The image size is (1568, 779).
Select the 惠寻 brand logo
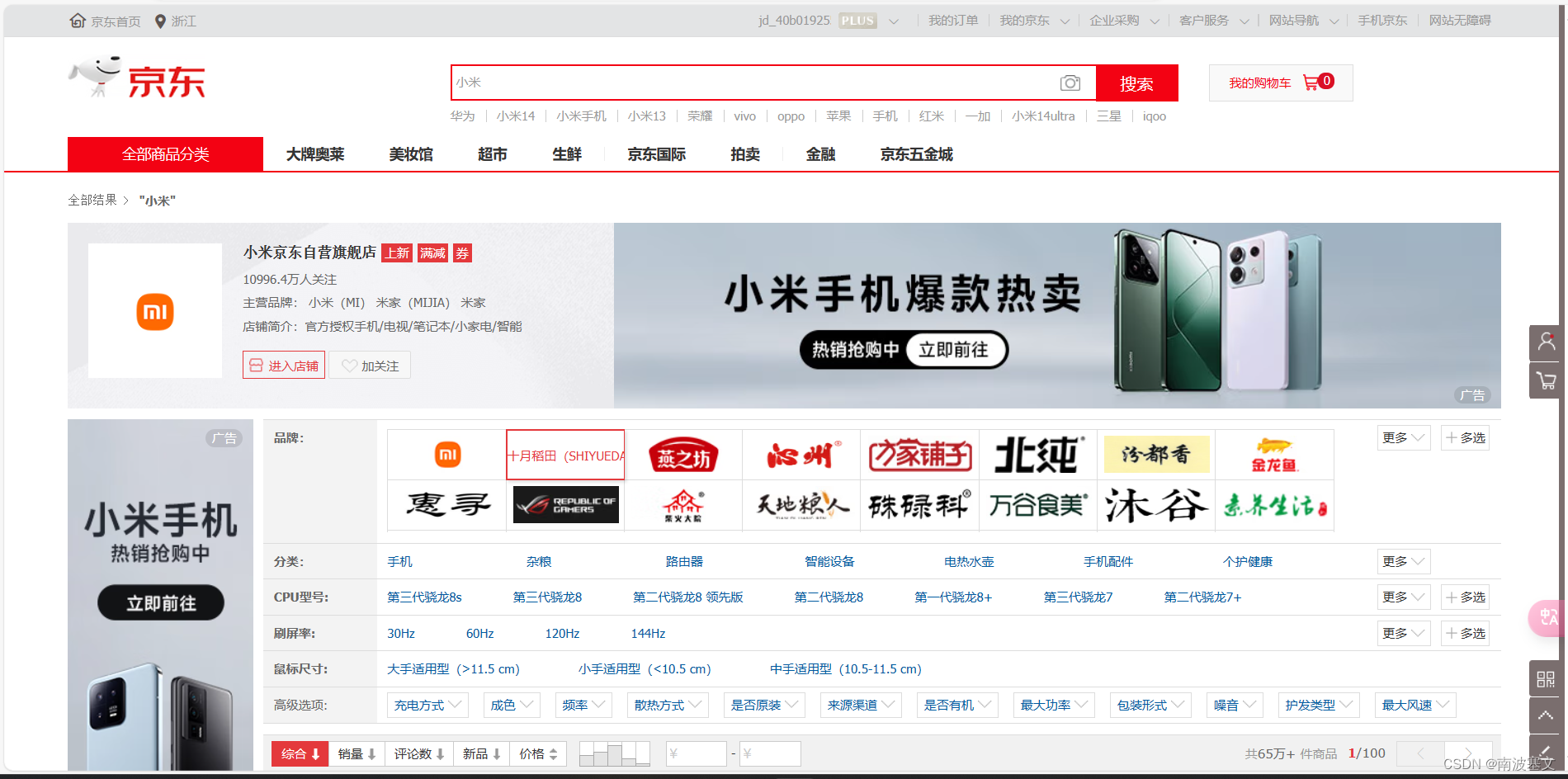pyautogui.click(x=447, y=505)
